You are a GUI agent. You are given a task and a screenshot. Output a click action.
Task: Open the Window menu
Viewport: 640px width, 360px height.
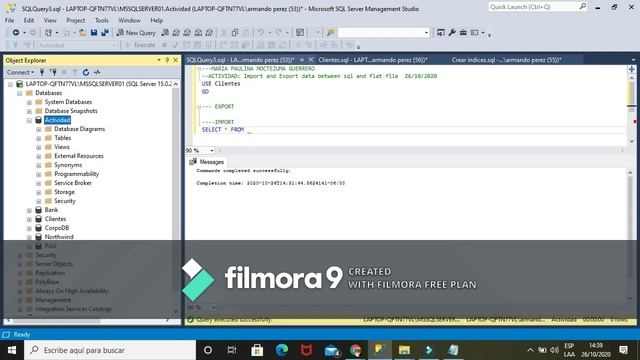pyautogui.click(x=129, y=20)
